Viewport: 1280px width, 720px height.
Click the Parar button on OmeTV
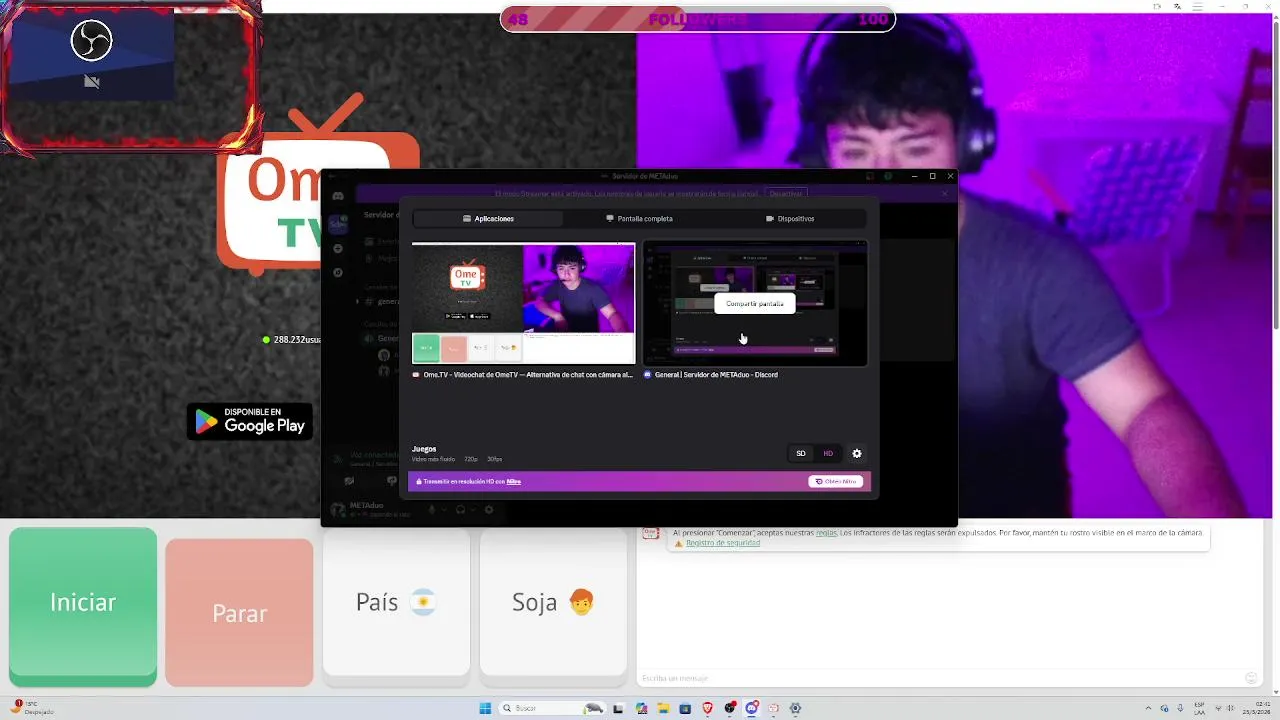[239, 612]
